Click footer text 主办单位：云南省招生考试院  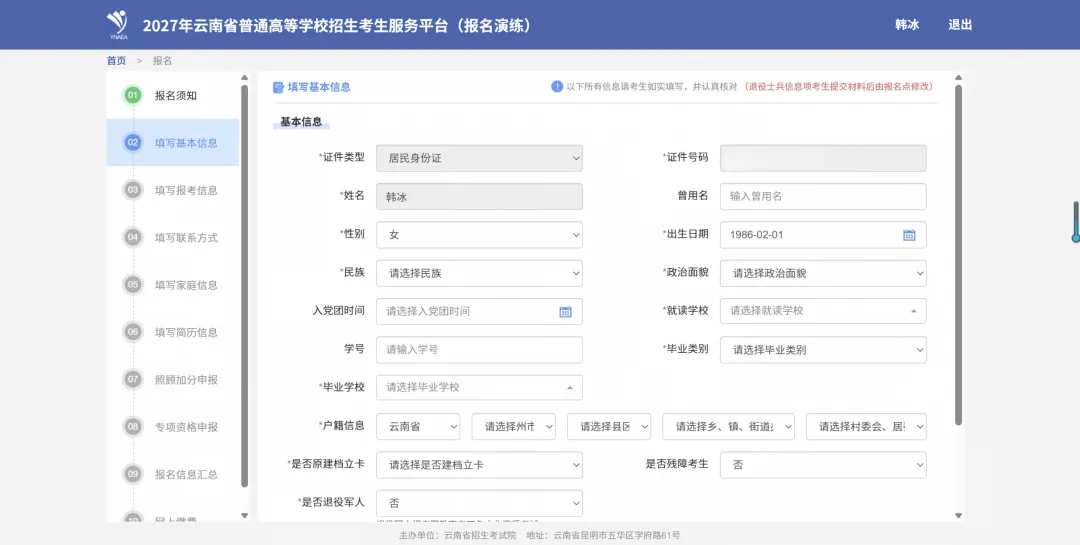(457, 535)
